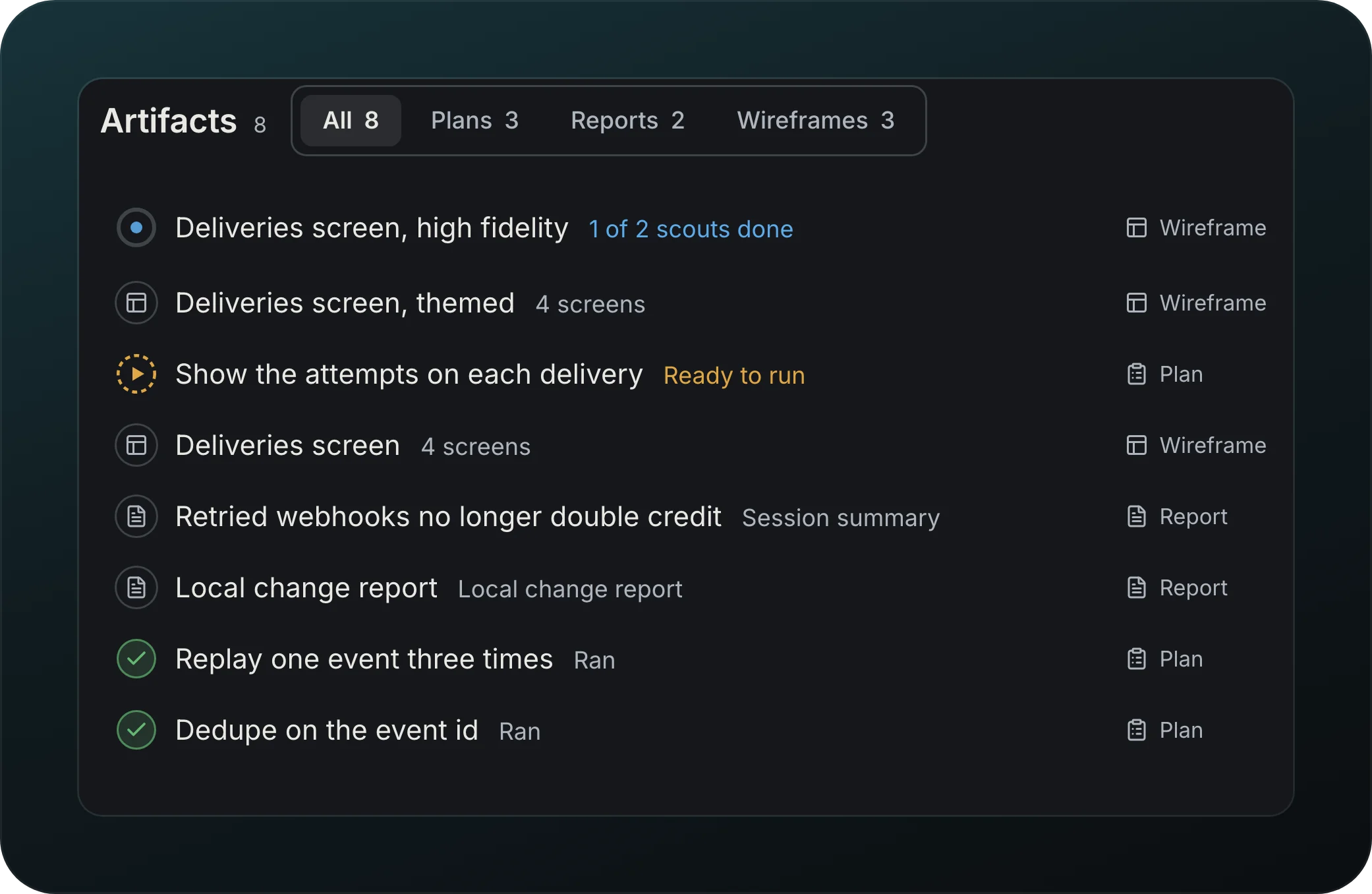Click the document icon left of Retried webhooks
The height and width of the screenshot is (894, 1372).
click(x=136, y=516)
